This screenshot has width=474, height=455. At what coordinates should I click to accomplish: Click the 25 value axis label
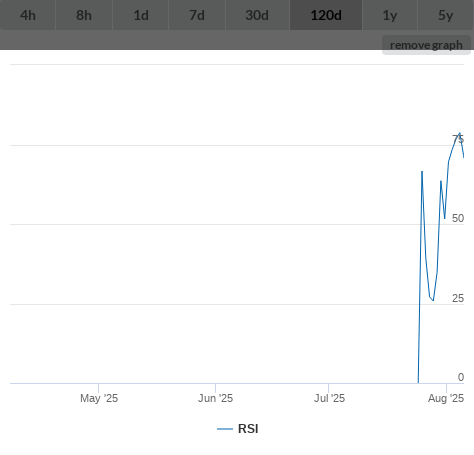click(x=458, y=298)
